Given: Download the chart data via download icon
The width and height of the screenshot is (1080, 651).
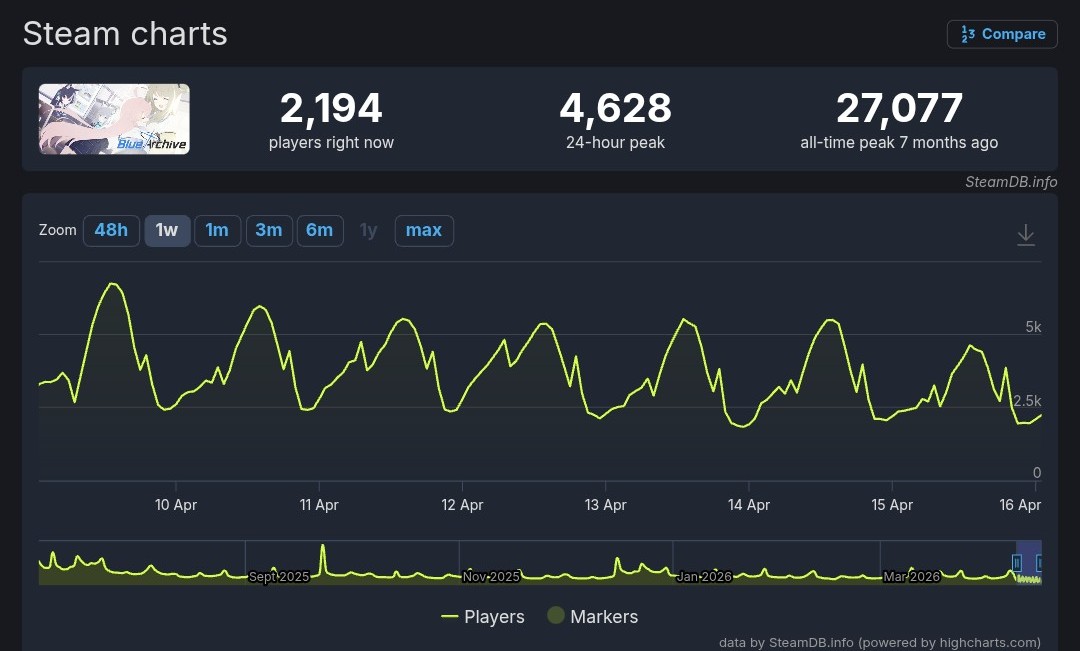Looking at the screenshot, I should click(1025, 235).
